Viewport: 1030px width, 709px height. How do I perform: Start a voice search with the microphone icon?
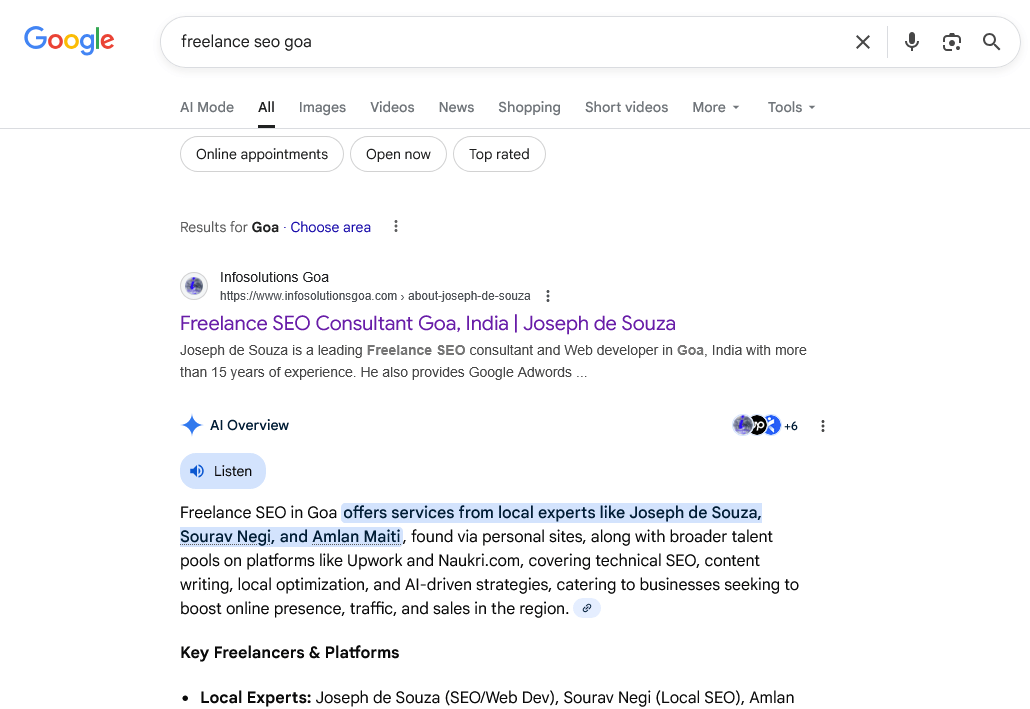911,42
